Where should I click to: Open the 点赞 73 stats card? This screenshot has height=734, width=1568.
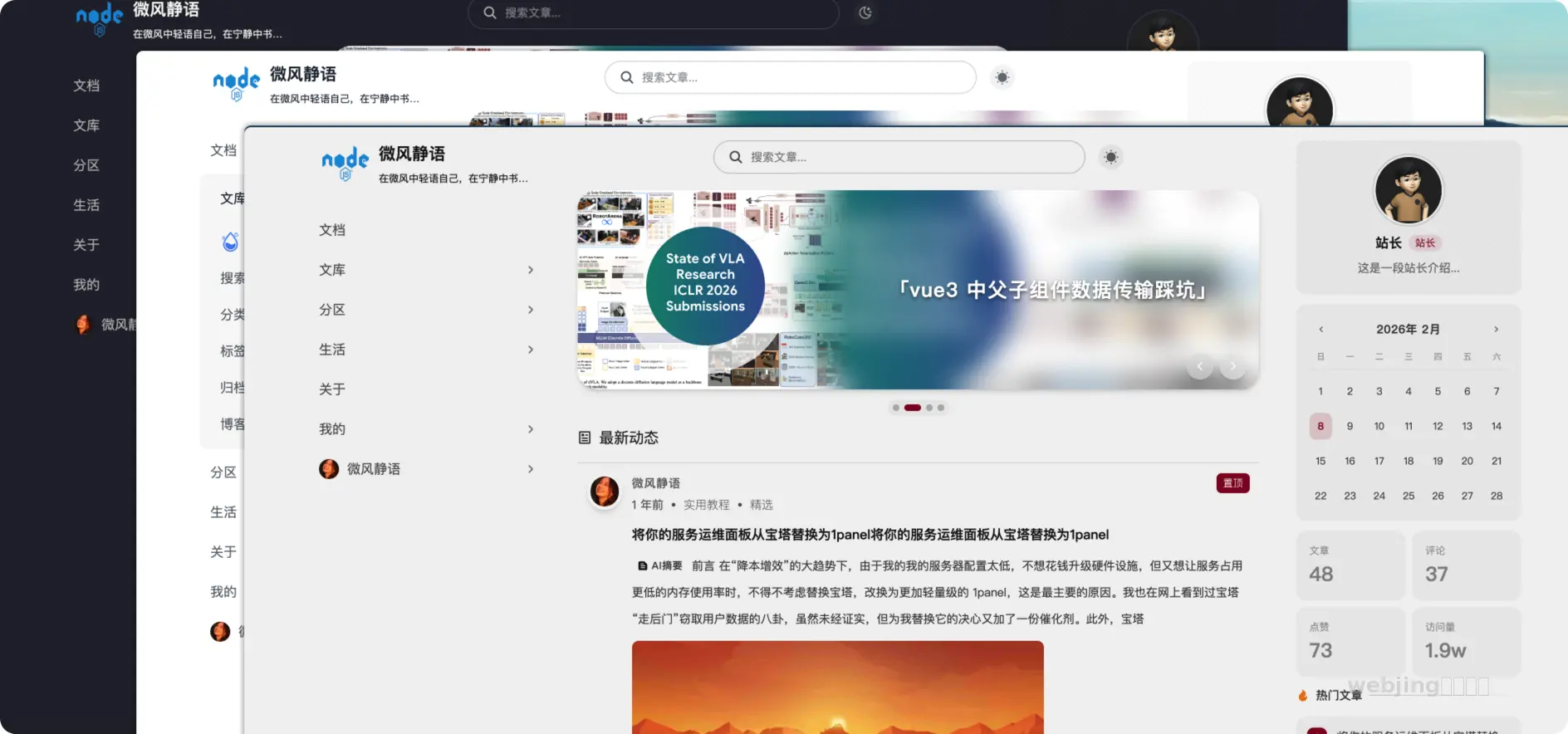1350,642
